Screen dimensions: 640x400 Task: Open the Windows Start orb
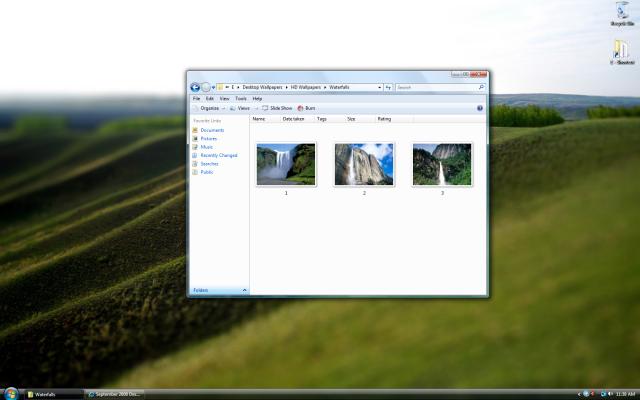(11, 394)
